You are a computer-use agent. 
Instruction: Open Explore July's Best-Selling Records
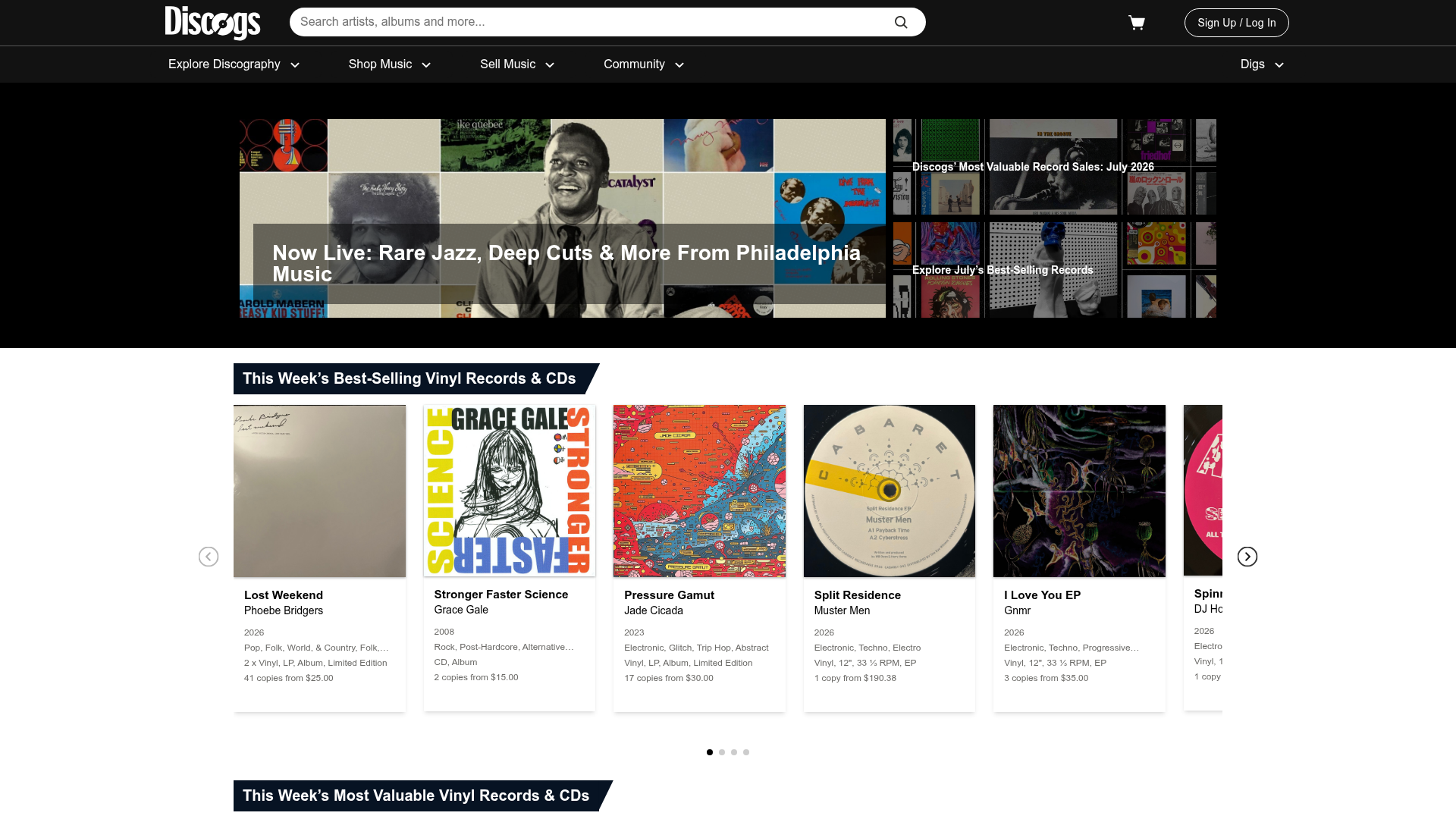click(1054, 270)
